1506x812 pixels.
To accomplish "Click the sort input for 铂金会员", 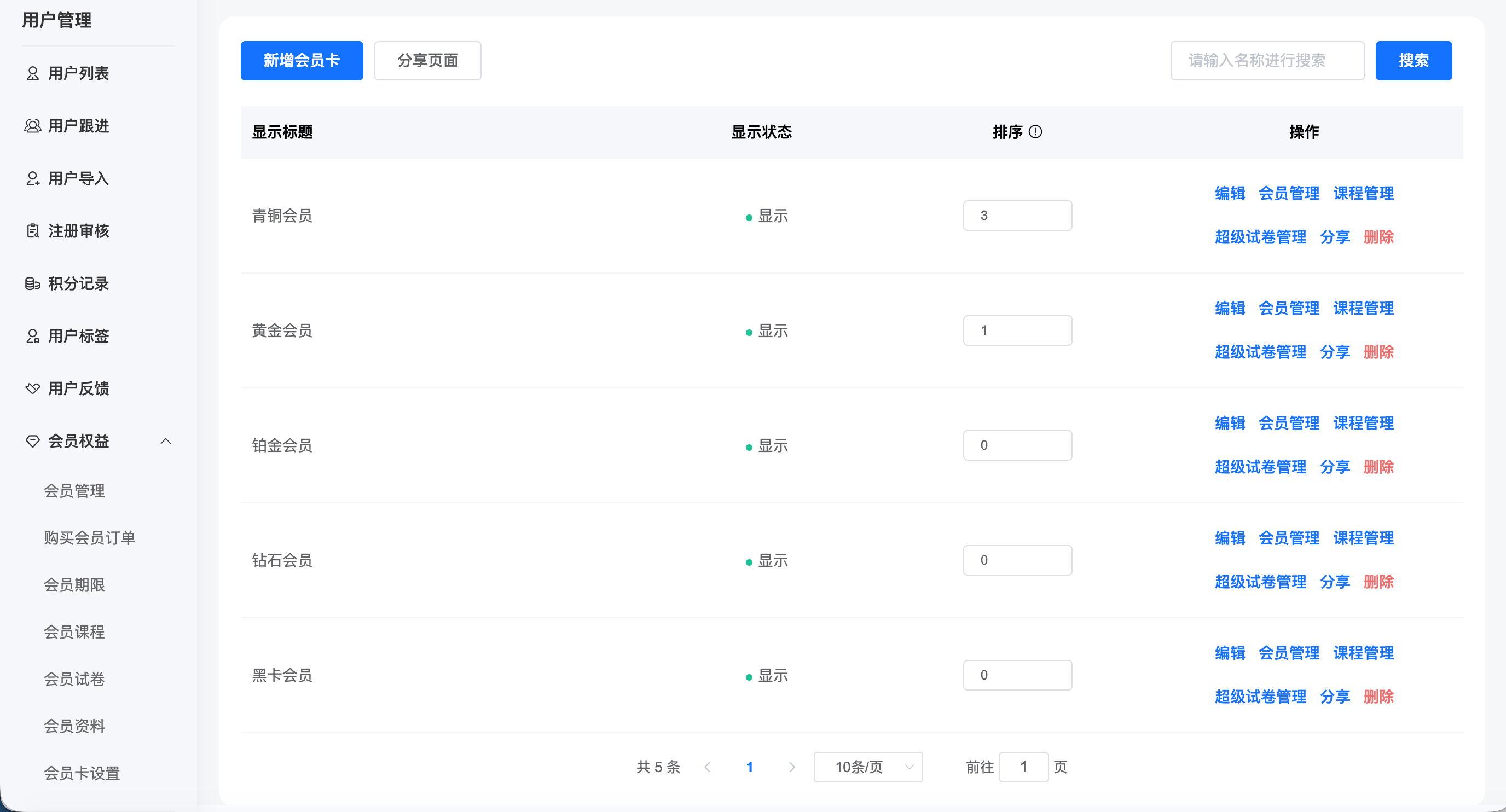I will [1017, 445].
